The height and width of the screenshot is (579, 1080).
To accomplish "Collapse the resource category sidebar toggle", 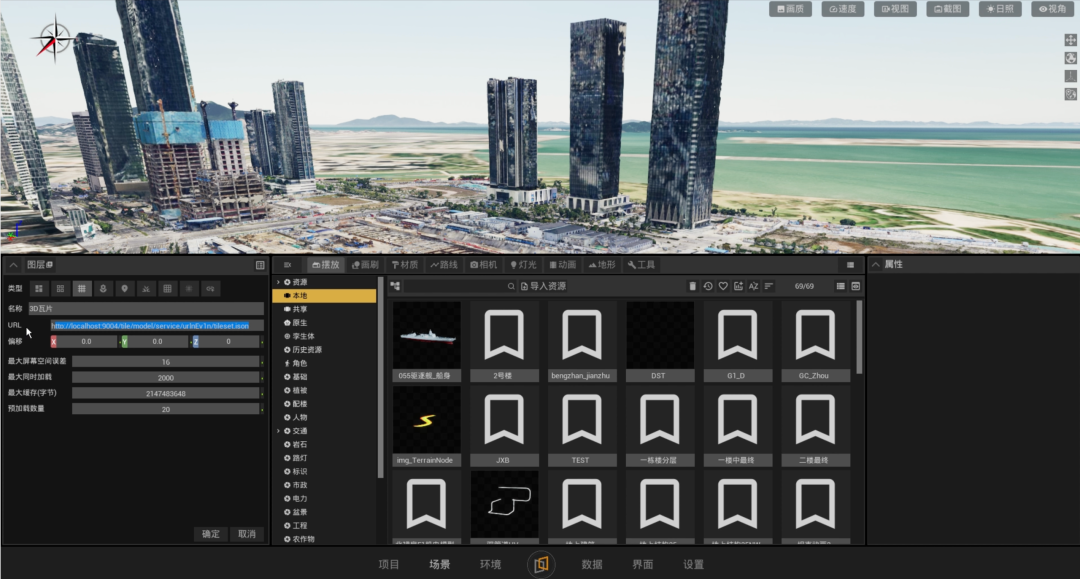I will 287,265.
